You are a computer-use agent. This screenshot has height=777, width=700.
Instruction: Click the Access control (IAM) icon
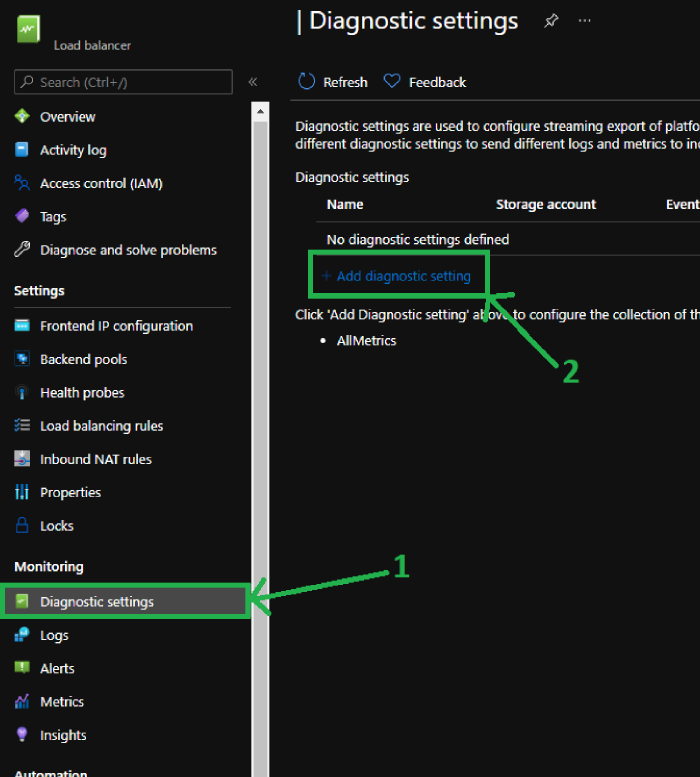pyautogui.click(x=22, y=183)
